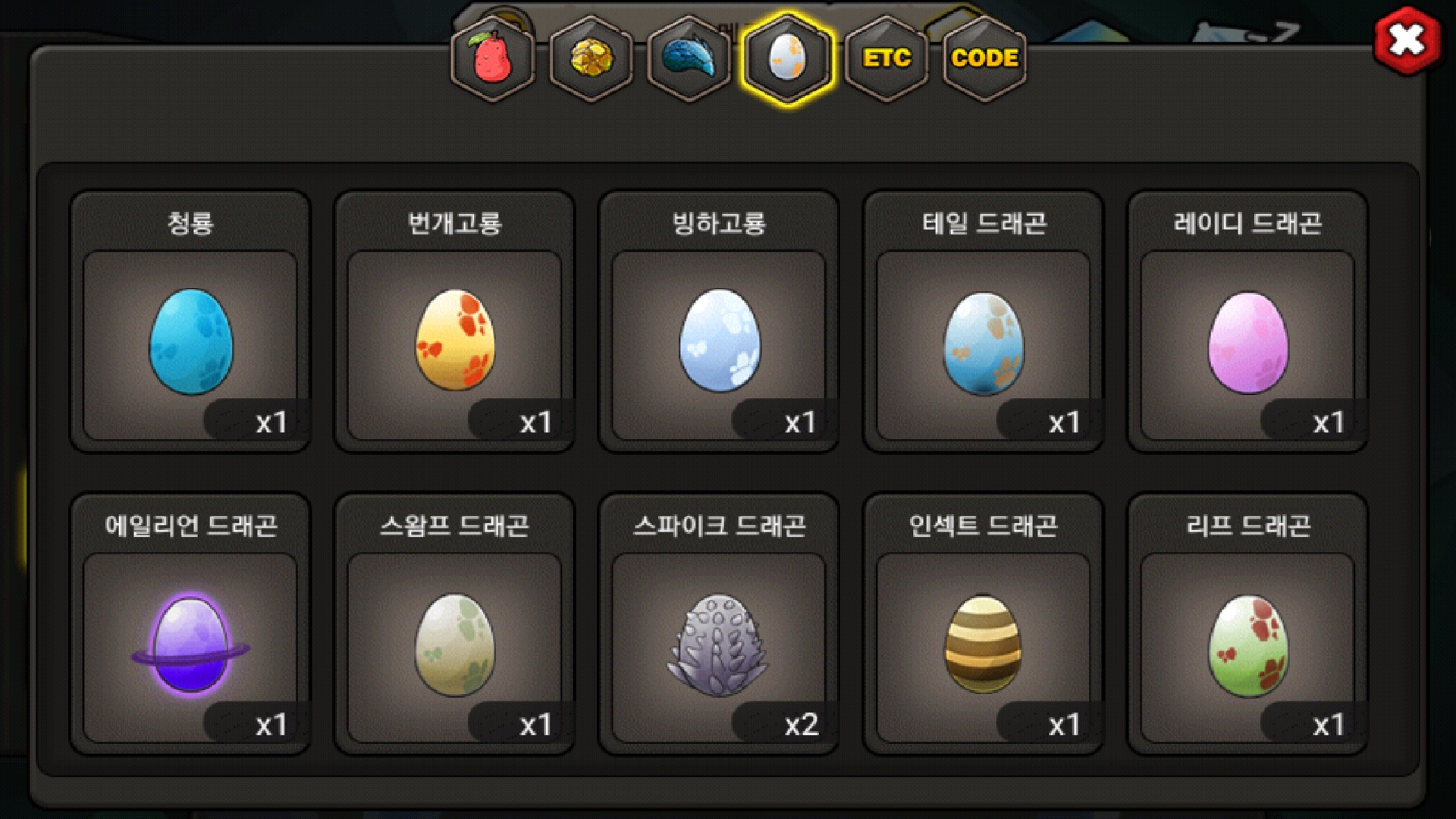
Task: Select the green 리프 드래곤 egg
Action: (x=1247, y=645)
